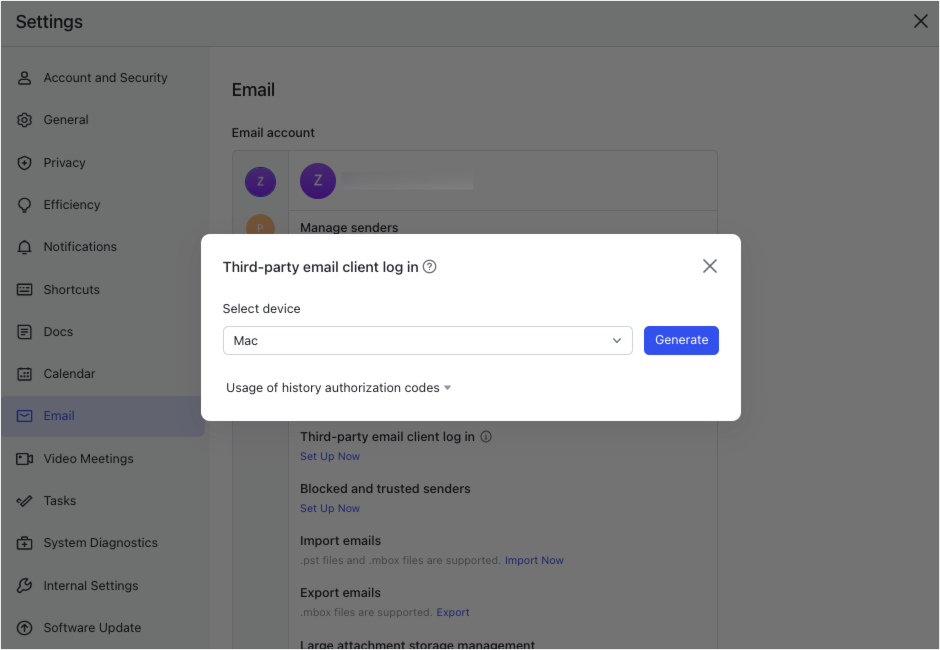Click the help icon beside dialog title
The height and width of the screenshot is (650, 940).
[430, 267]
